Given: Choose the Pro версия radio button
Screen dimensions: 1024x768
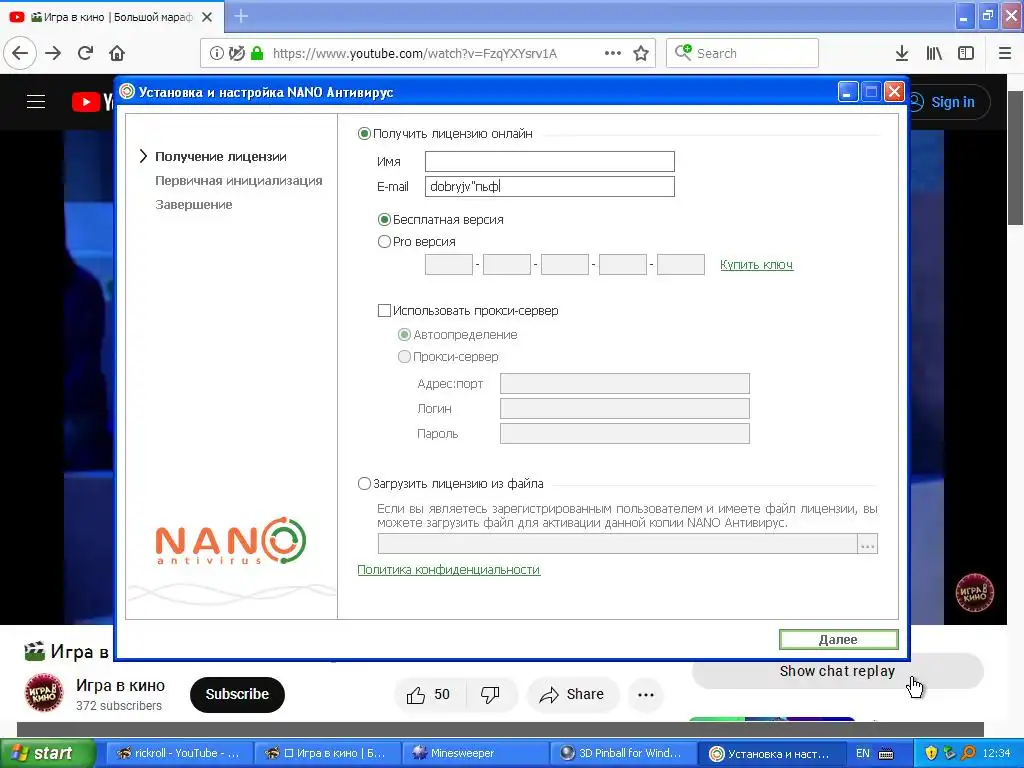Looking at the screenshot, I should click(384, 242).
